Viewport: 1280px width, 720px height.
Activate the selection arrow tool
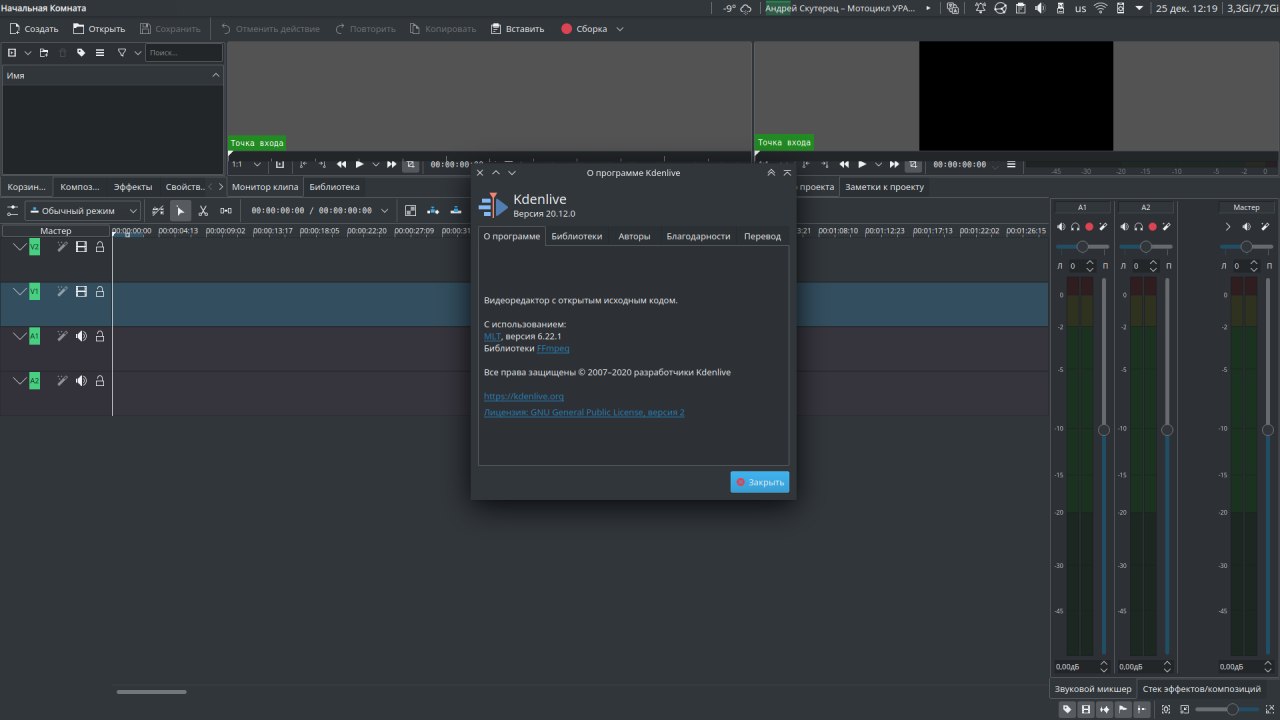coord(180,210)
